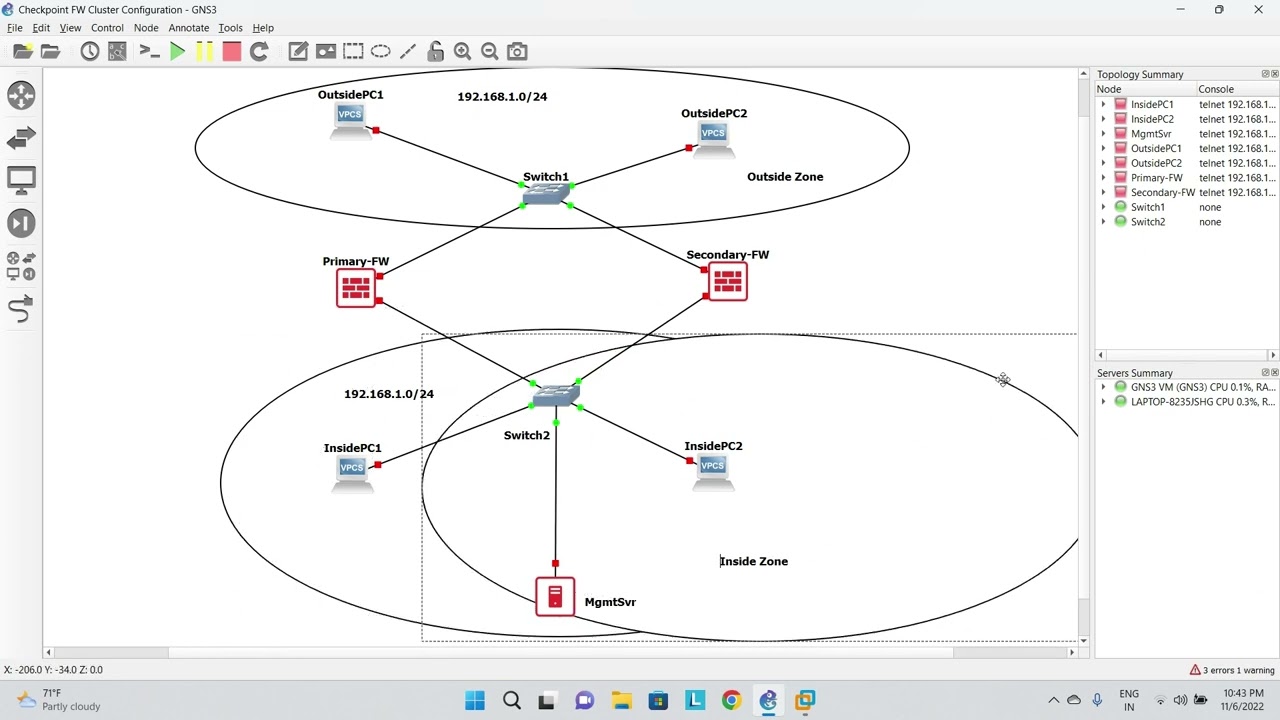Browse switches in the device sidebar
Image resolution: width=1280 pixels, height=720 pixels.
point(21,138)
